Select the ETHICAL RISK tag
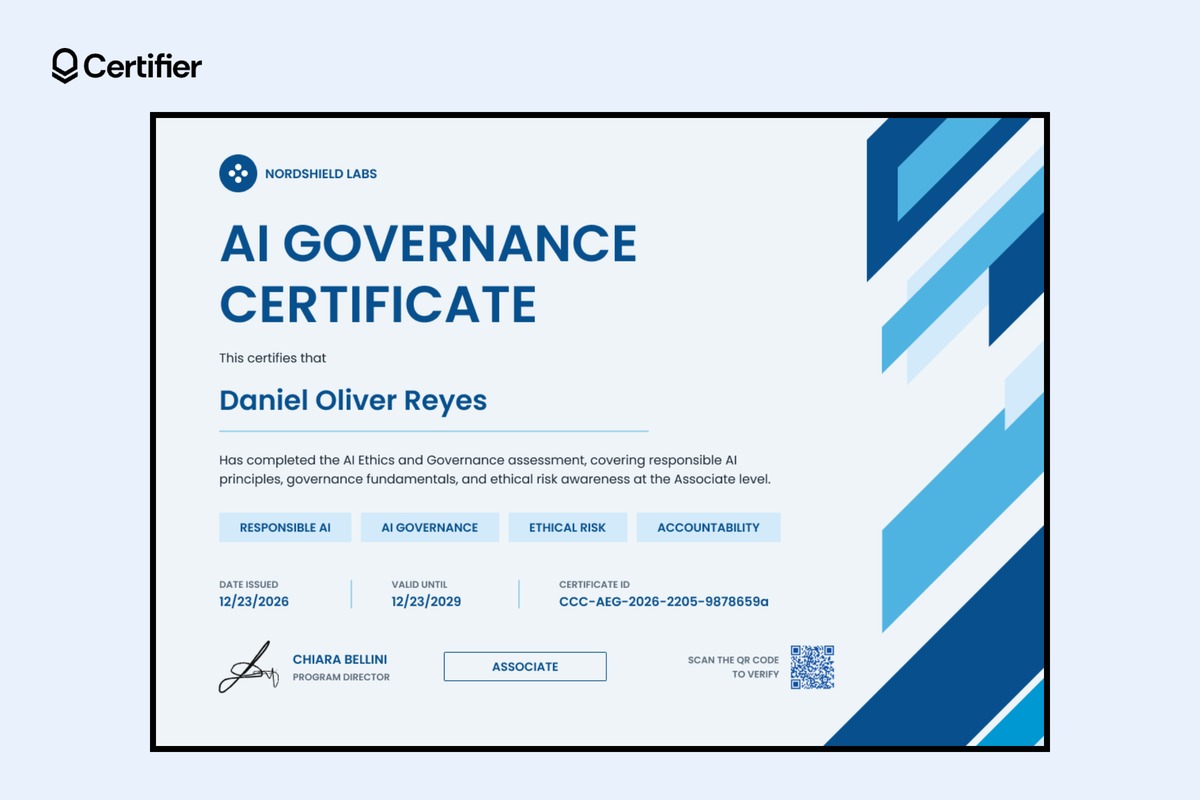Viewport: 1200px width, 800px height. 568,528
